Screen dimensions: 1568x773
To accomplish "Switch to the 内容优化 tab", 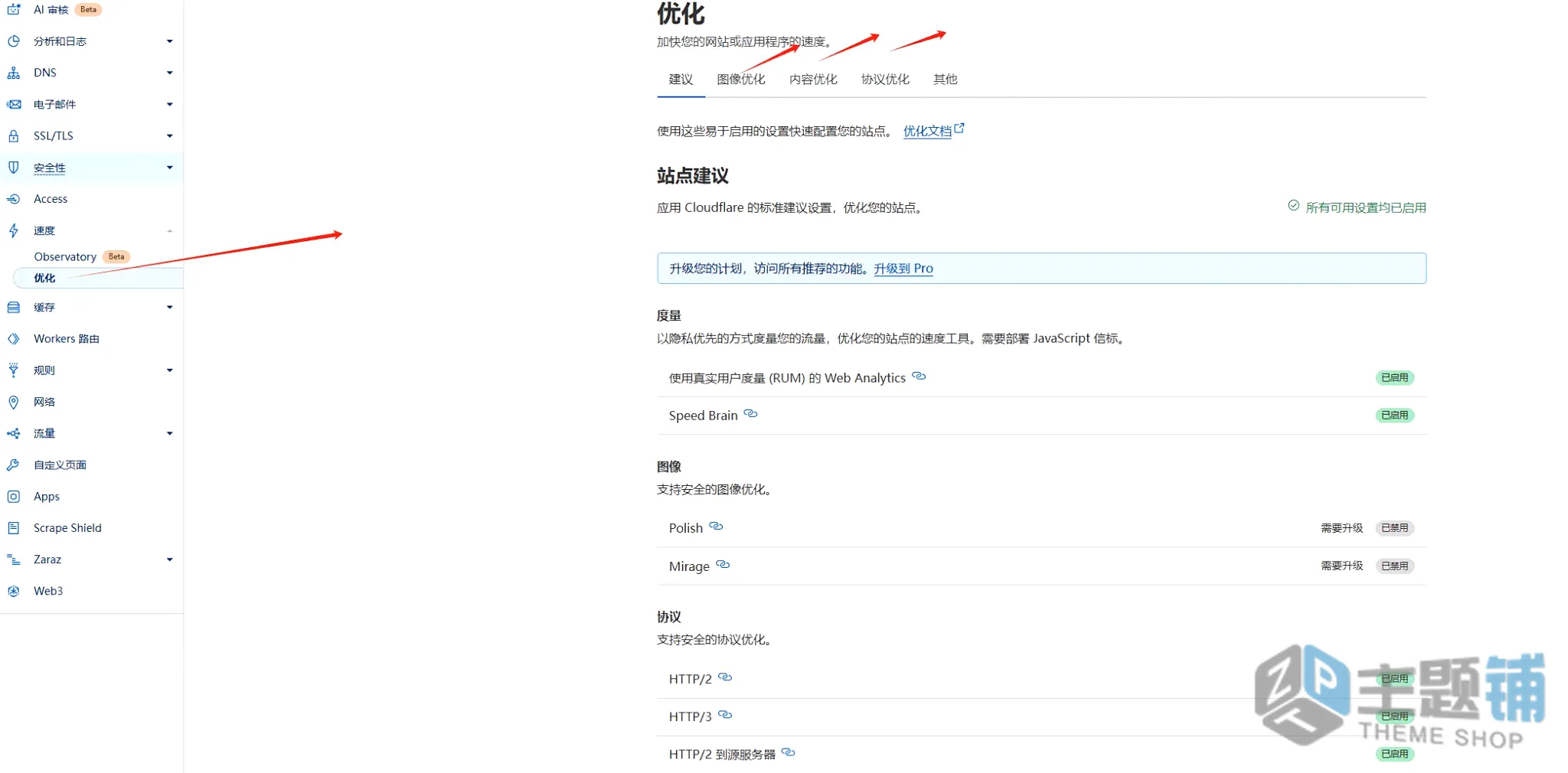I will 813,80.
